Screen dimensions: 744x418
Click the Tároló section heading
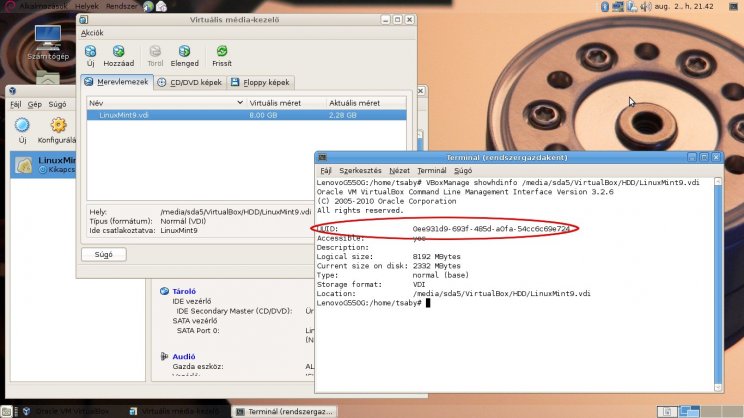[184, 291]
